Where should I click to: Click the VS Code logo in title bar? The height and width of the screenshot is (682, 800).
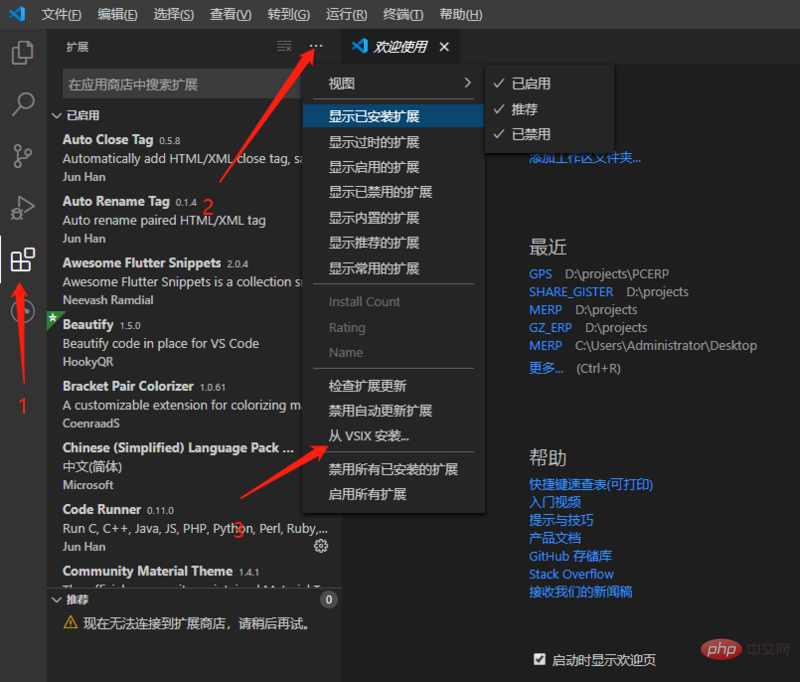point(17,14)
